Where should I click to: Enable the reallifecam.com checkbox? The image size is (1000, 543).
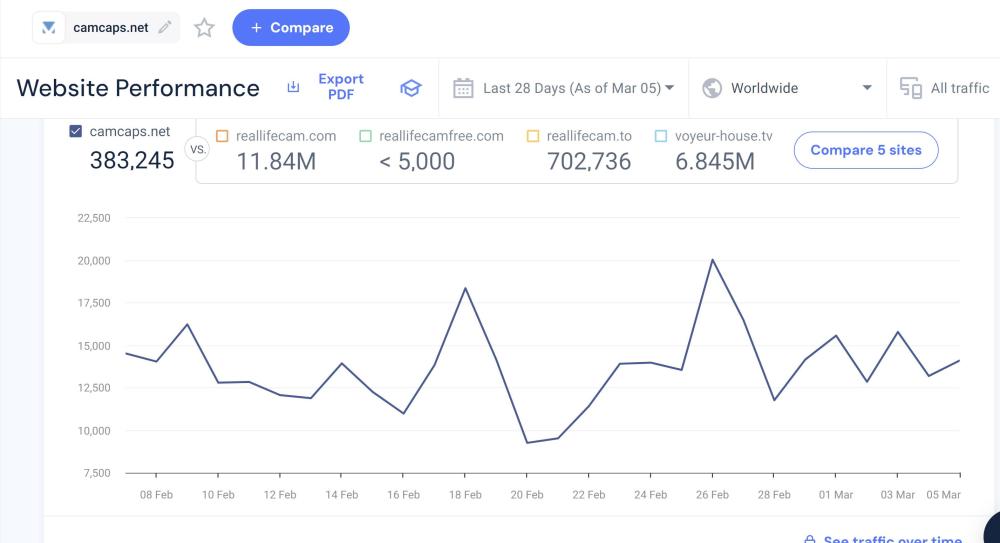222,136
